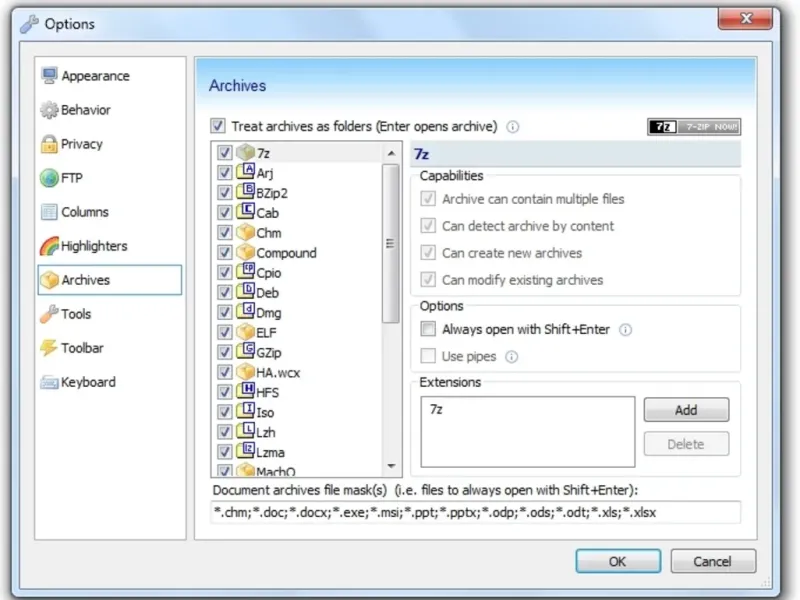Image resolution: width=800 pixels, height=600 pixels.
Task: Click the Cpio archive type icon
Action: click(245, 272)
